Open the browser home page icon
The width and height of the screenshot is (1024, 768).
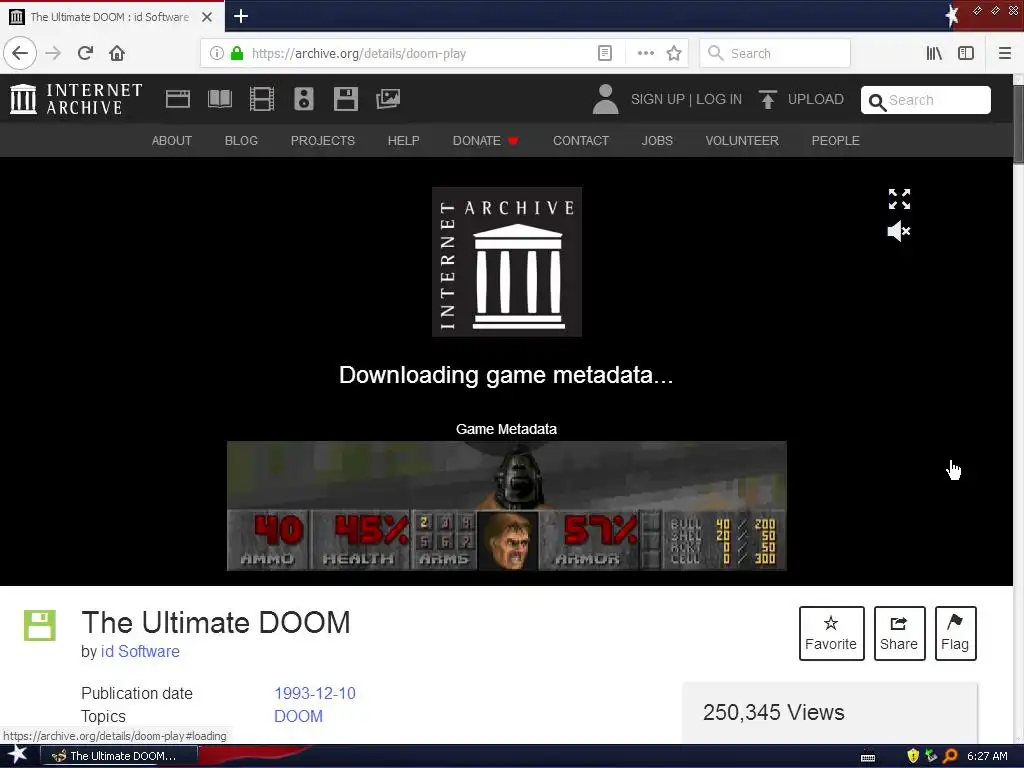(x=117, y=53)
